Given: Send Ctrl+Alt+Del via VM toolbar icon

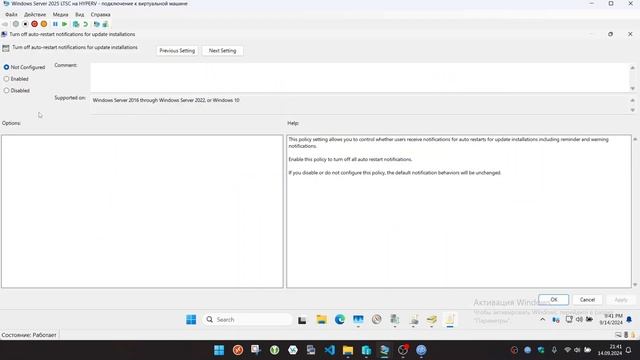Looking at the screenshot, I should pyautogui.click(x=5, y=24).
